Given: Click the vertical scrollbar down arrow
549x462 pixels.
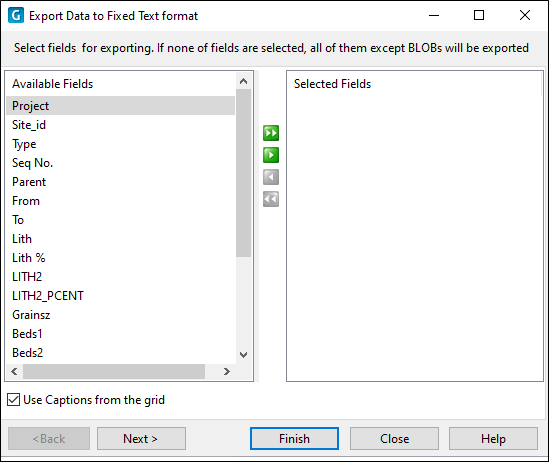Looking at the screenshot, I should click(243, 355).
